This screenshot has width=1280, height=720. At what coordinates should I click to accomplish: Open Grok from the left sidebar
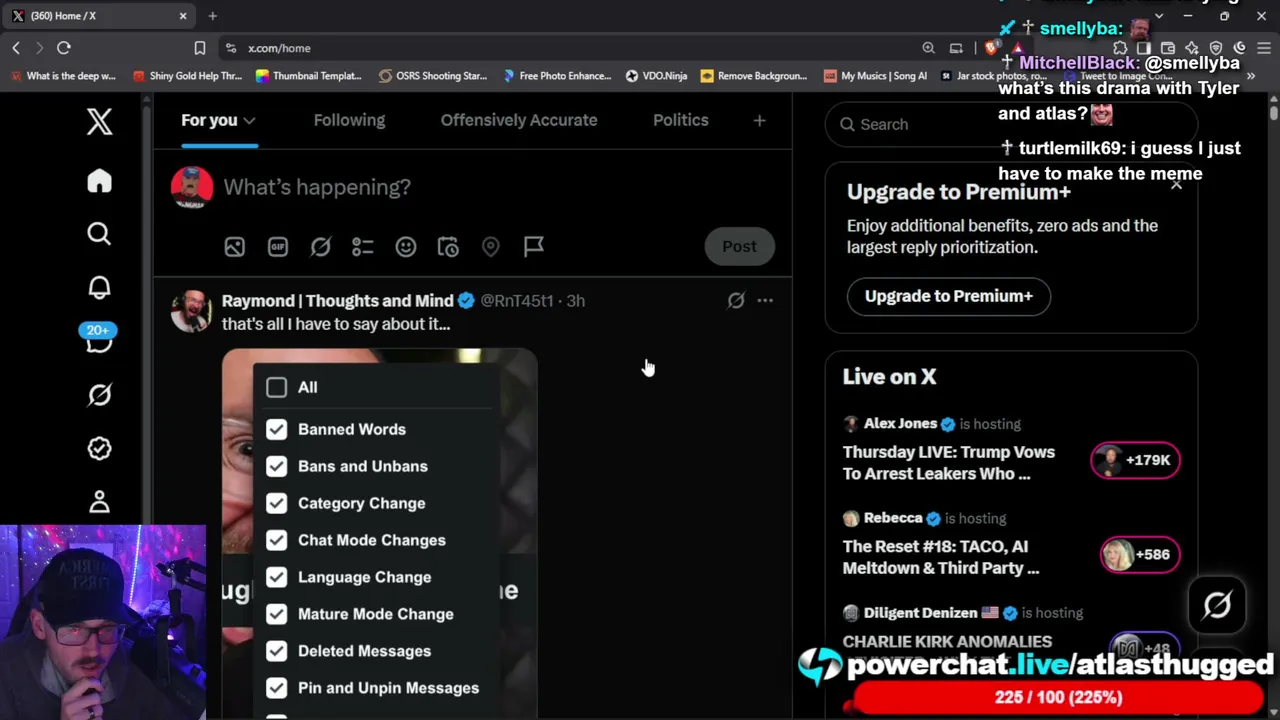pyautogui.click(x=99, y=395)
